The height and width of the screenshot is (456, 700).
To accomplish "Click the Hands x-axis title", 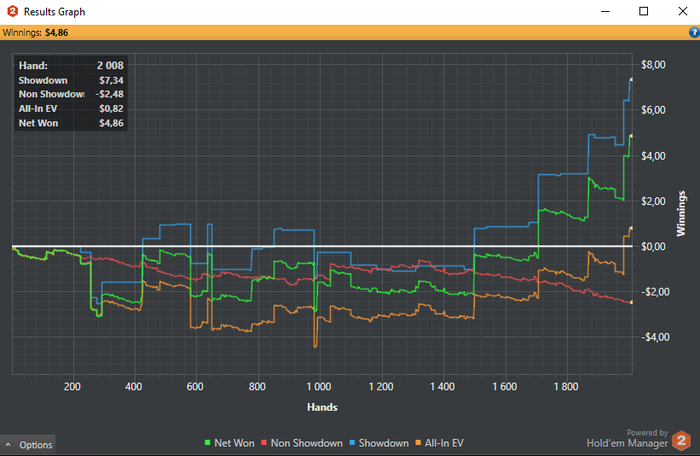I will pos(322,407).
